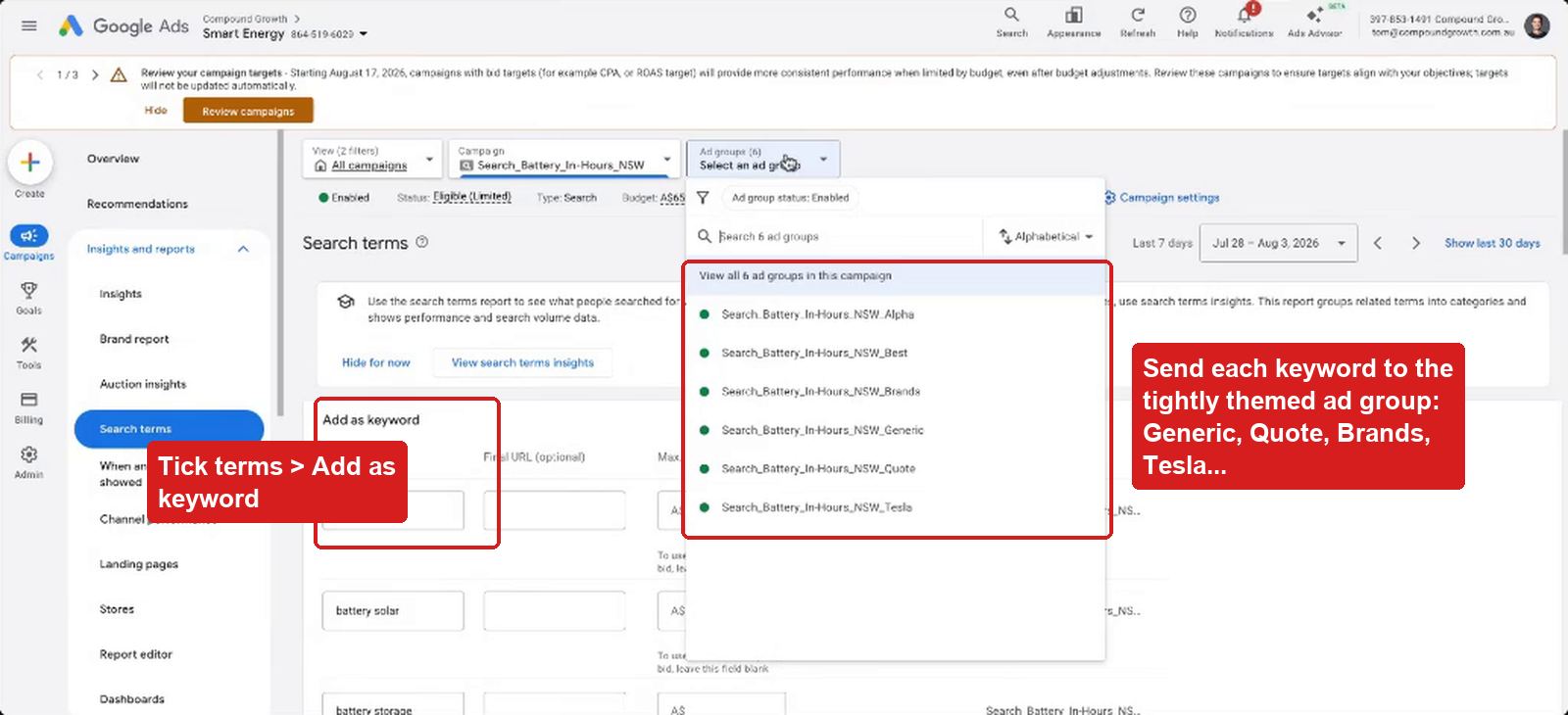
Task: Open Auction insights
Action: click(x=143, y=384)
